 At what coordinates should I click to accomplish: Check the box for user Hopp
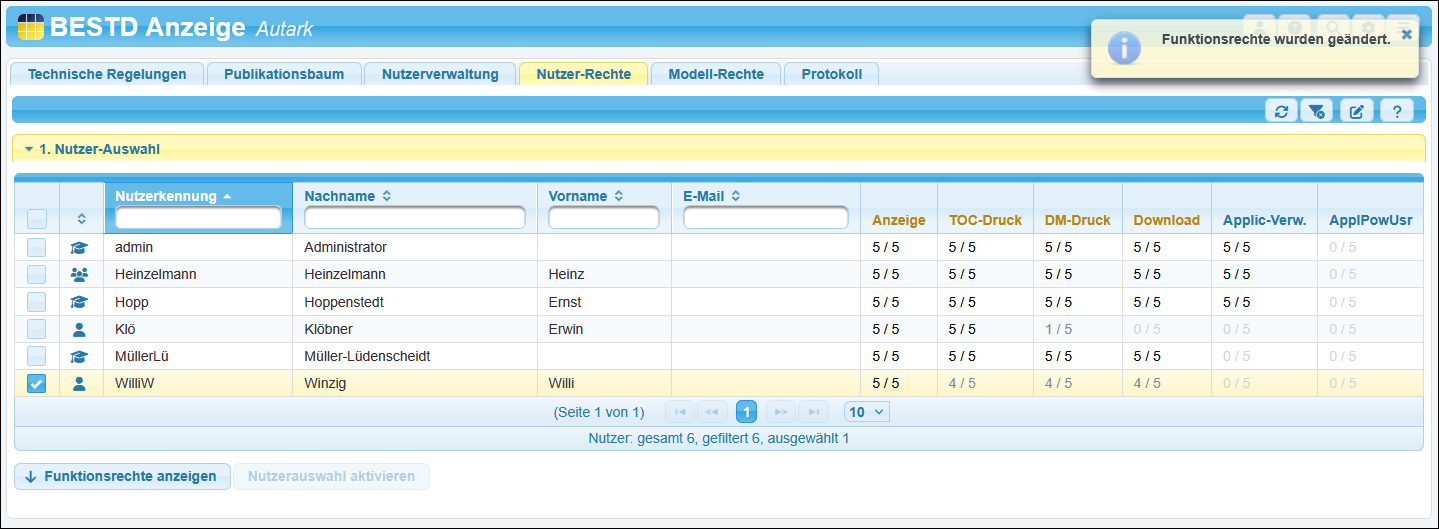click(36, 302)
